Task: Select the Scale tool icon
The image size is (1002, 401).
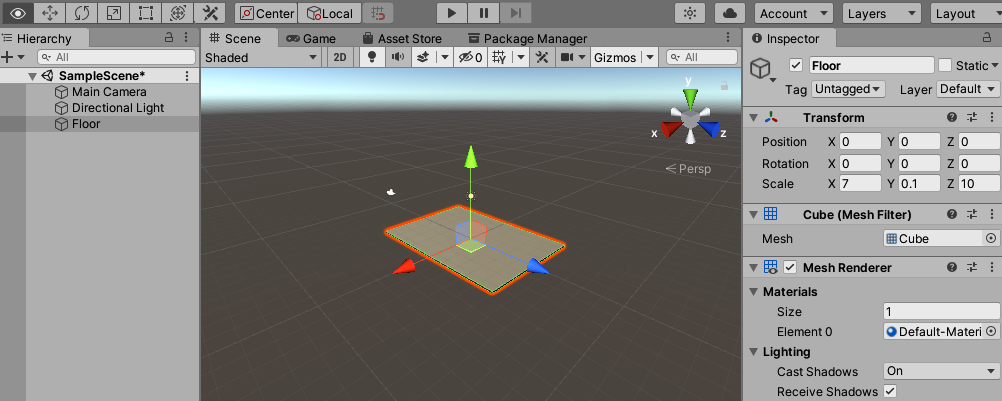Action: [113, 13]
